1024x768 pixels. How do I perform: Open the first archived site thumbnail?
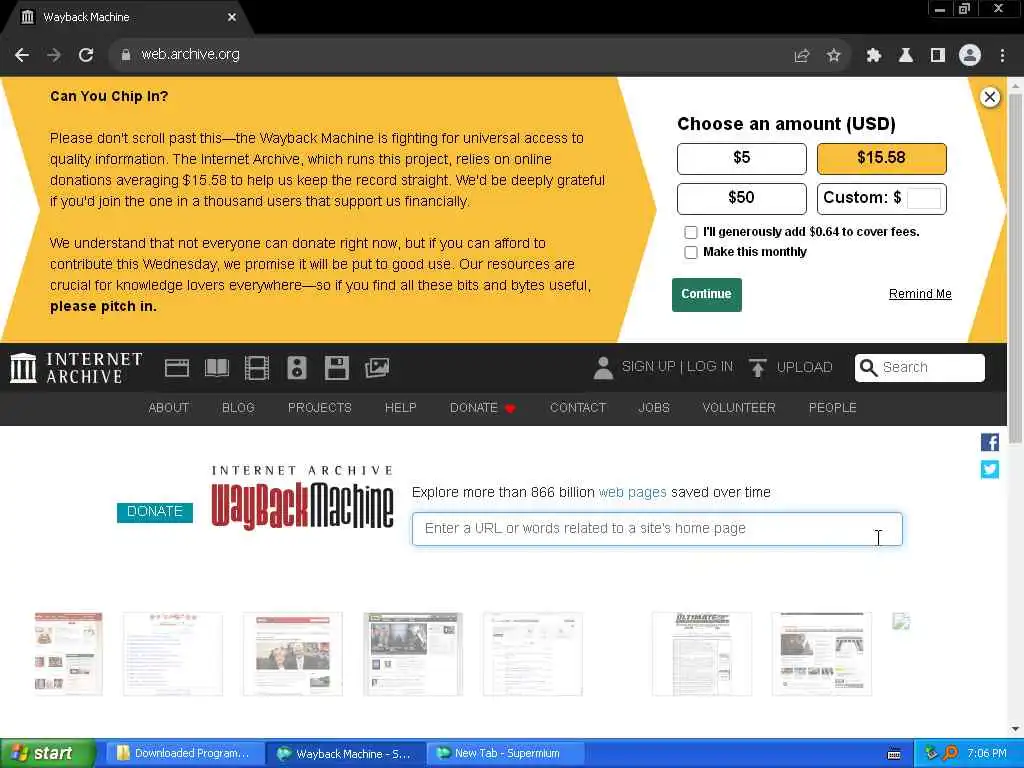point(69,653)
